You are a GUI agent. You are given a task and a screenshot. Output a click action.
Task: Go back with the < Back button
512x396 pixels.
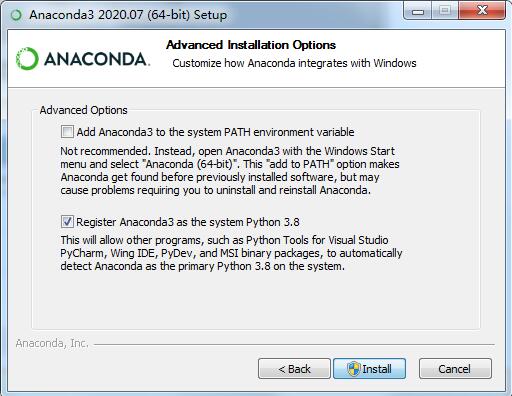tap(294, 369)
